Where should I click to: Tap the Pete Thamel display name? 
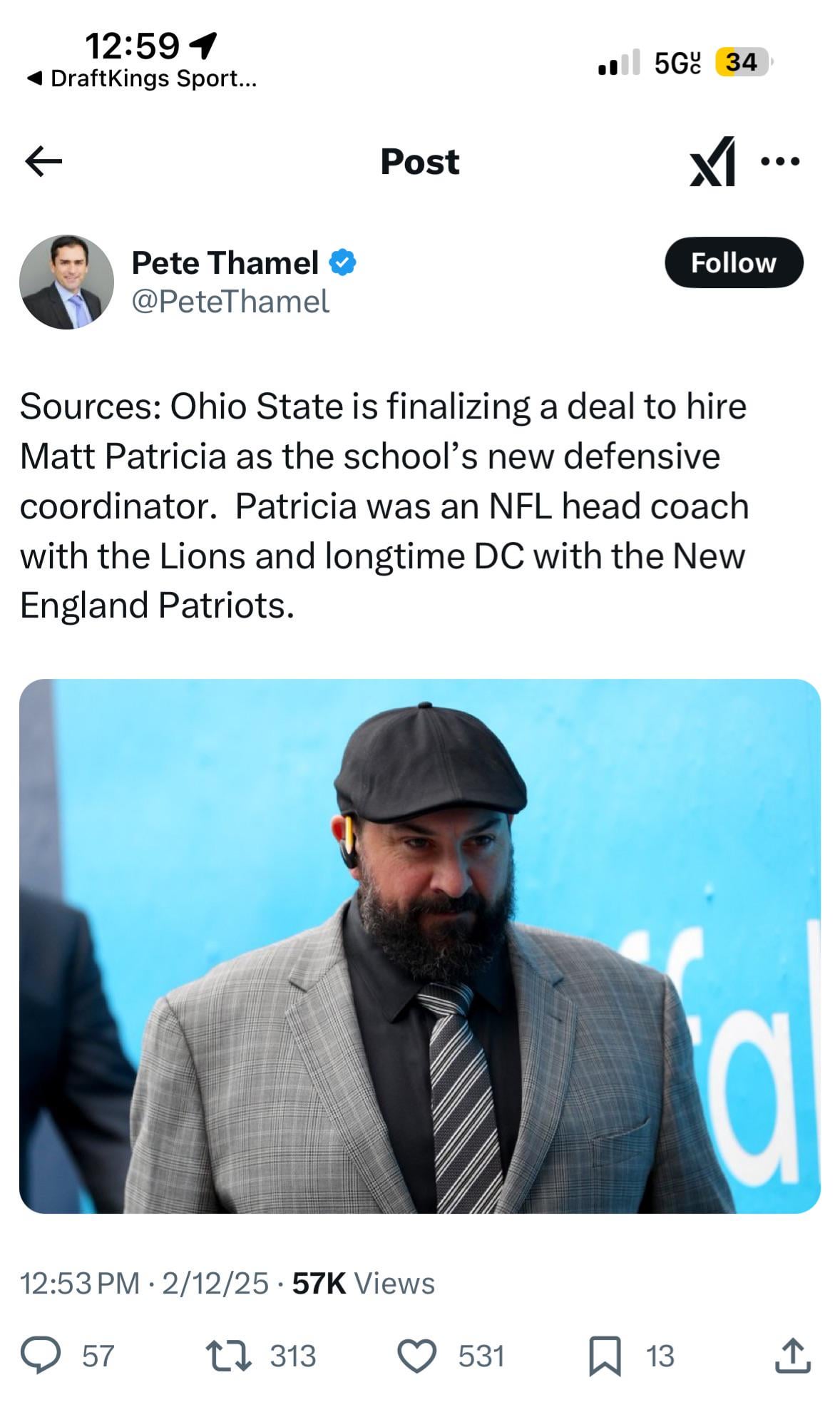pos(225,262)
